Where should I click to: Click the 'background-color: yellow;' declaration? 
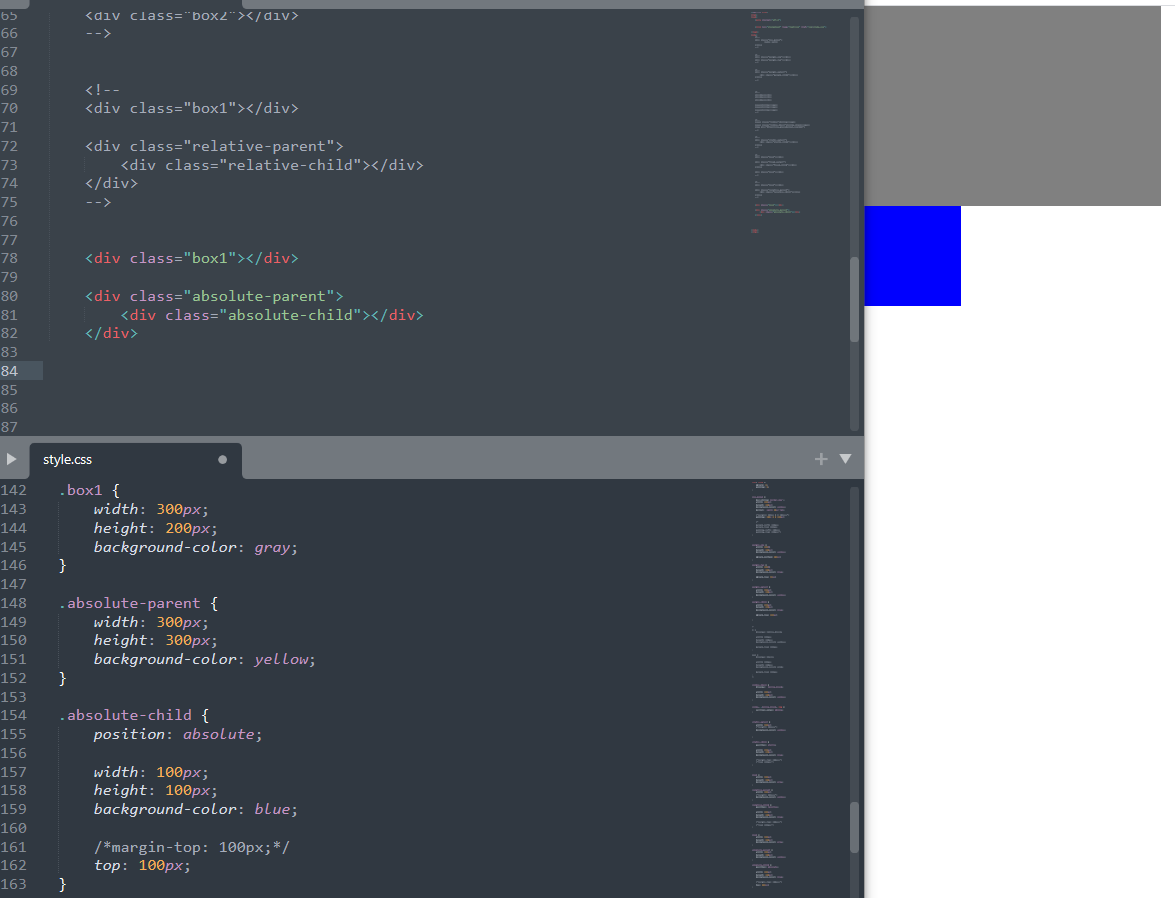click(205, 660)
